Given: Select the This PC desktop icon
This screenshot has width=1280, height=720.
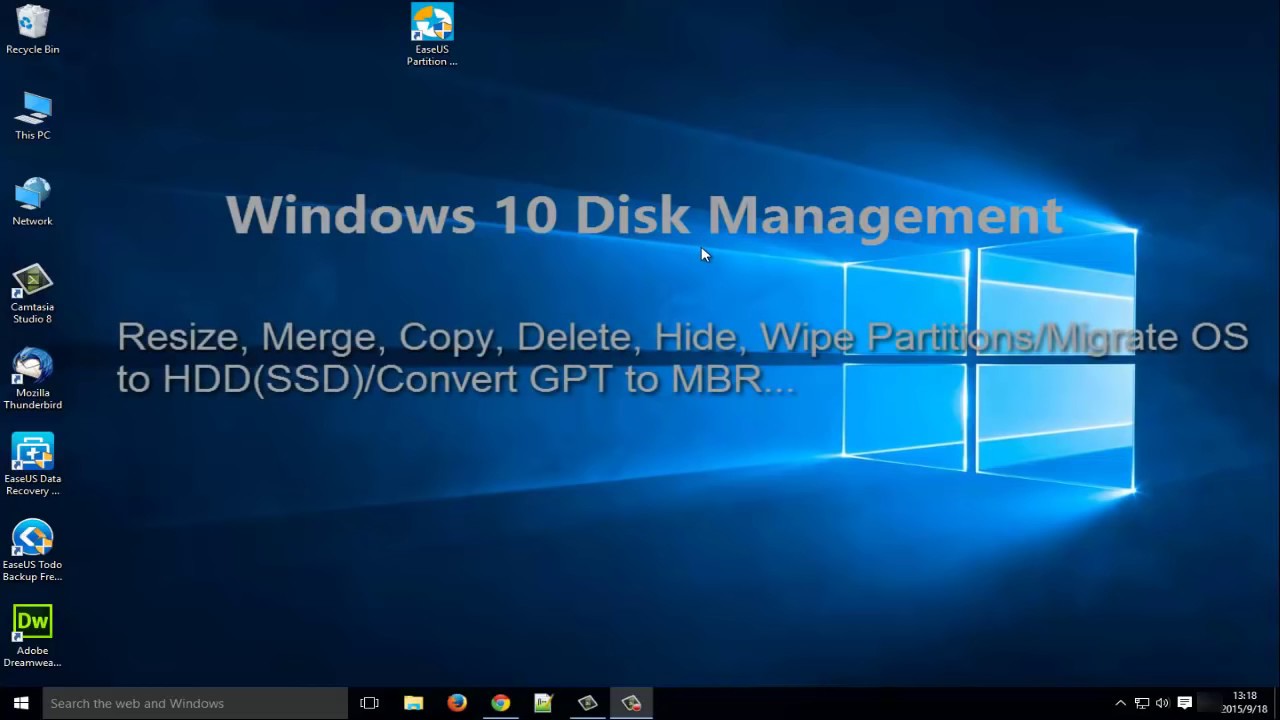Looking at the screenshot, I should point(32,115).
